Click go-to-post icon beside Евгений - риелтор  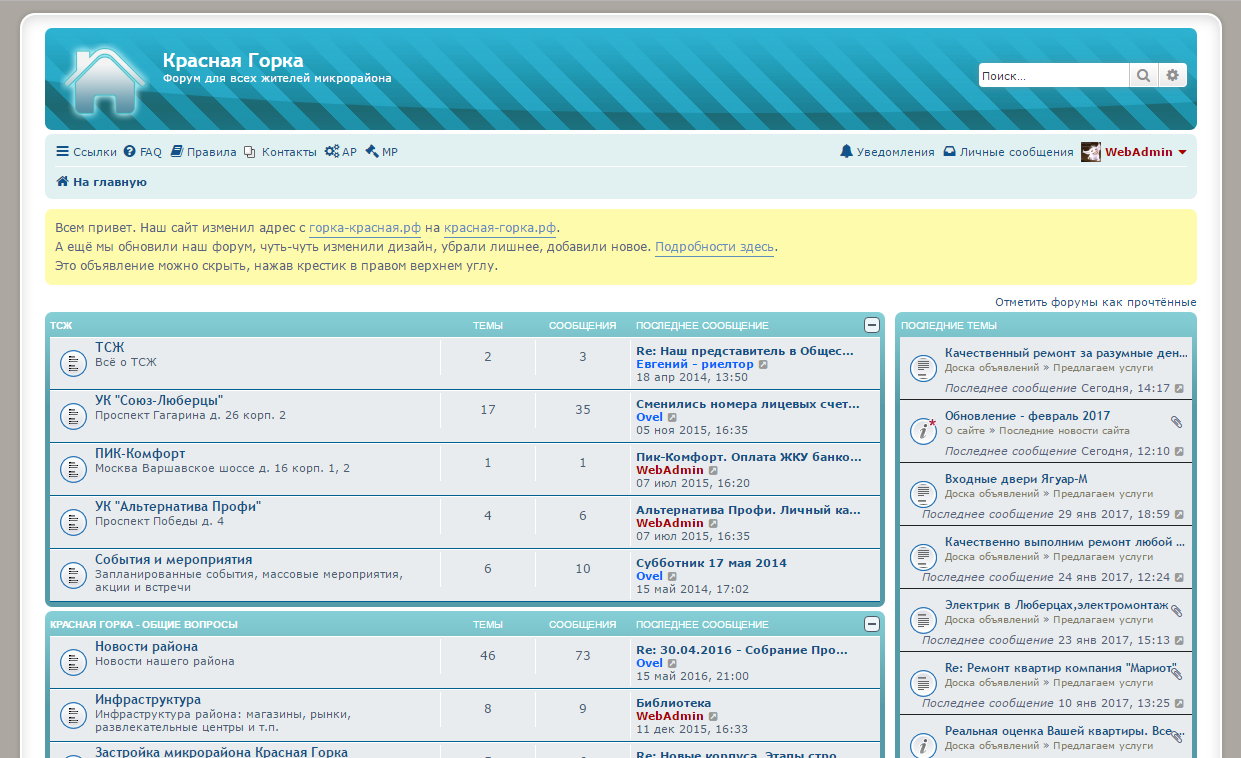pos(763,365)
